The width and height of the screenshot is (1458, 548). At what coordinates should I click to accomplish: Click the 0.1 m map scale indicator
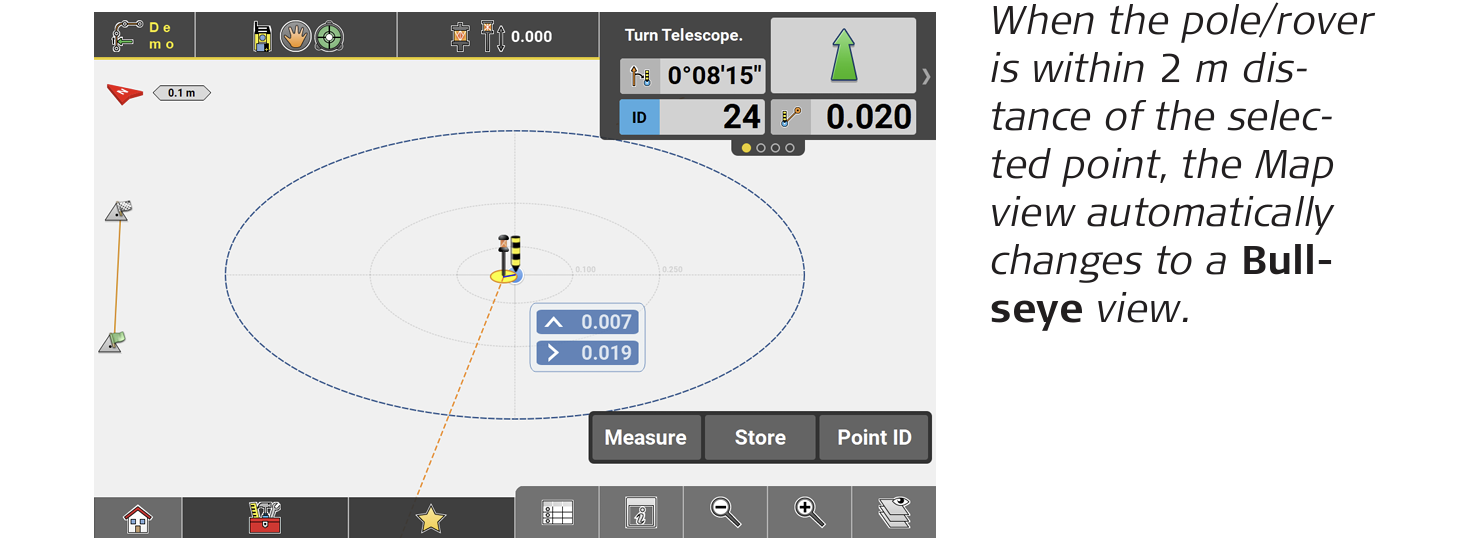[x=181, y=93]
